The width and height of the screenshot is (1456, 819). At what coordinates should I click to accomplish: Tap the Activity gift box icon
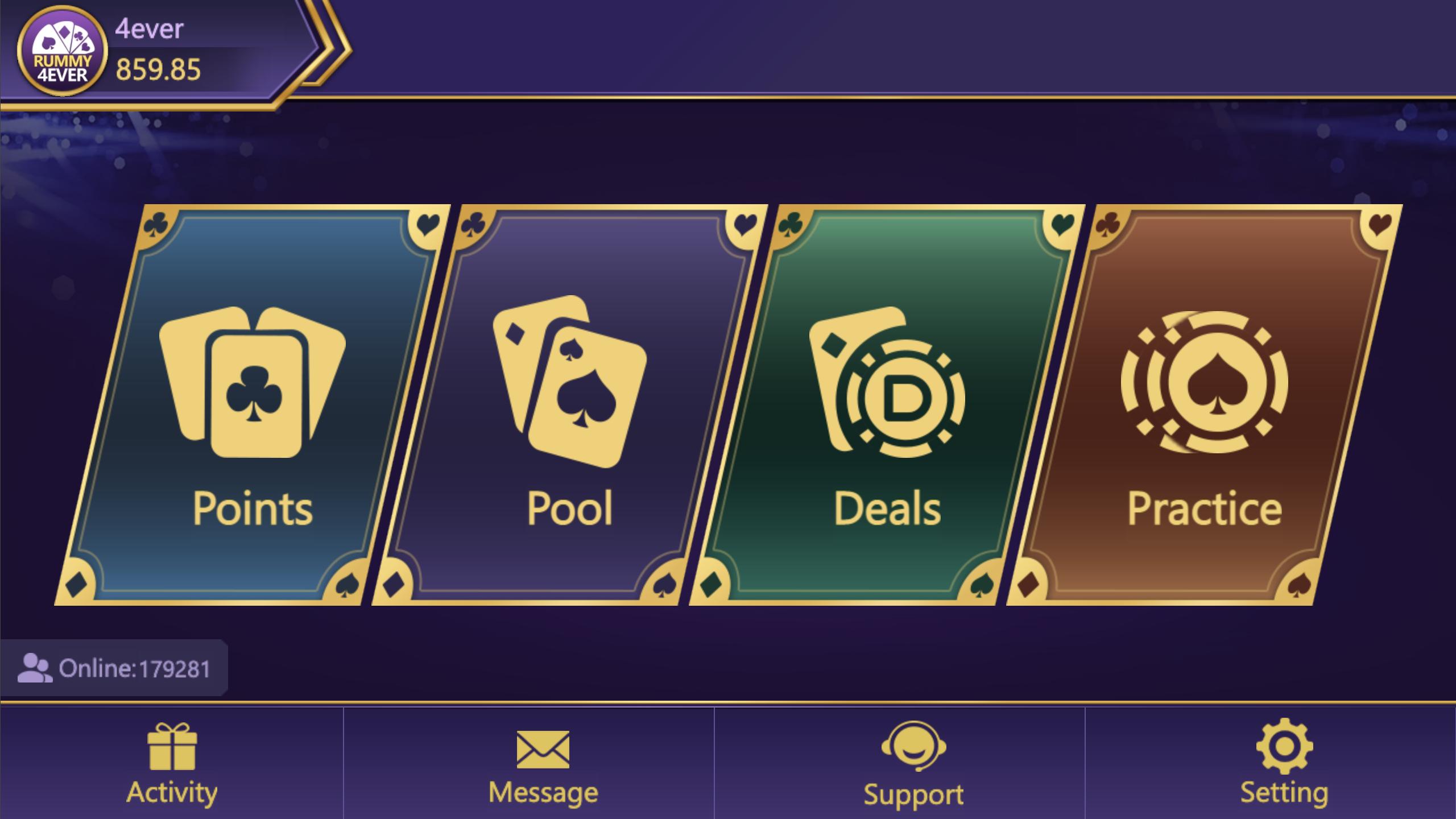172,746
